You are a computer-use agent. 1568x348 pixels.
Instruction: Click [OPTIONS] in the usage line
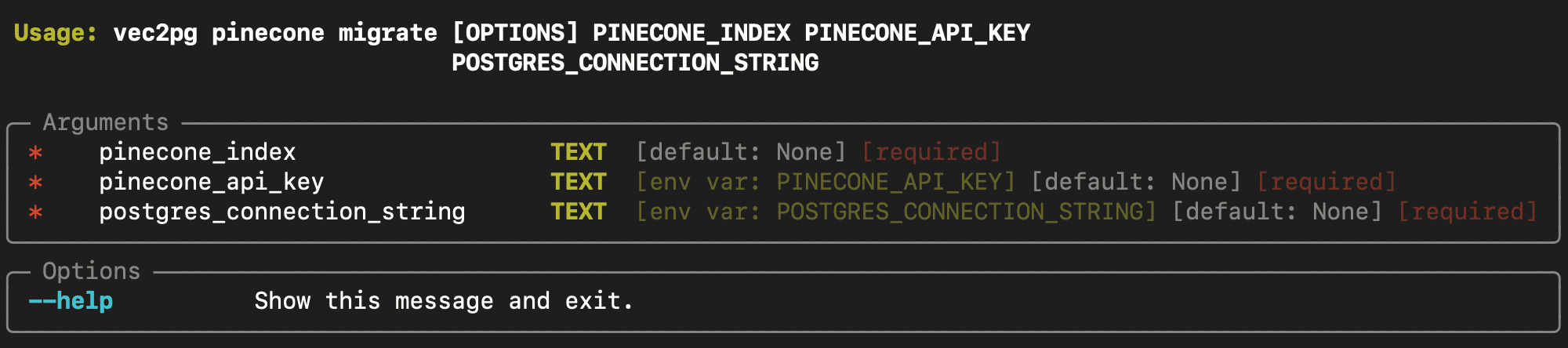515,33
